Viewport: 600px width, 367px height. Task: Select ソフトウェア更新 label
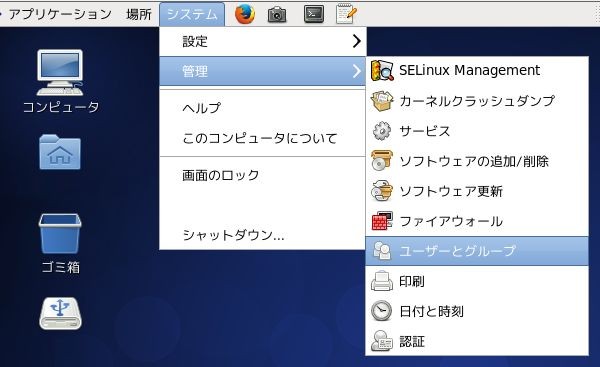point(451,191)
